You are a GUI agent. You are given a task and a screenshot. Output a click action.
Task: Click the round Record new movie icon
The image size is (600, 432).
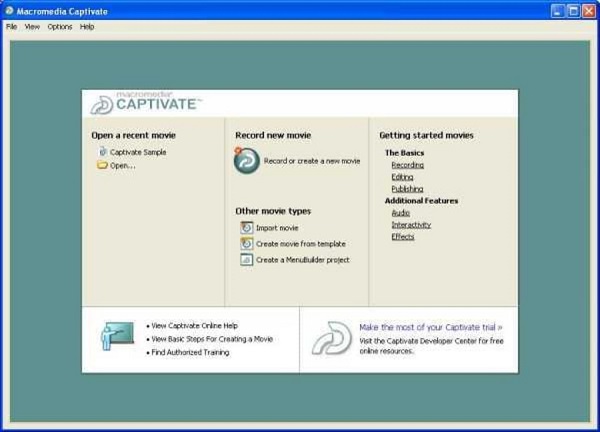[246, 161]
